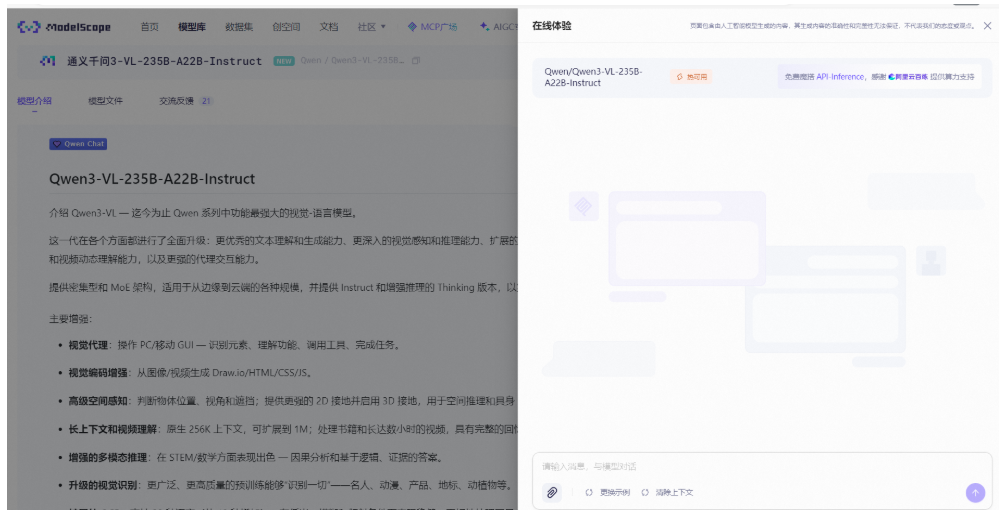Click the Qwen/Qwen3-VL-235B-A22B-Instruct model name
Image resolution: width=1000 pixels, height=510 pixels.
point(593,77)
